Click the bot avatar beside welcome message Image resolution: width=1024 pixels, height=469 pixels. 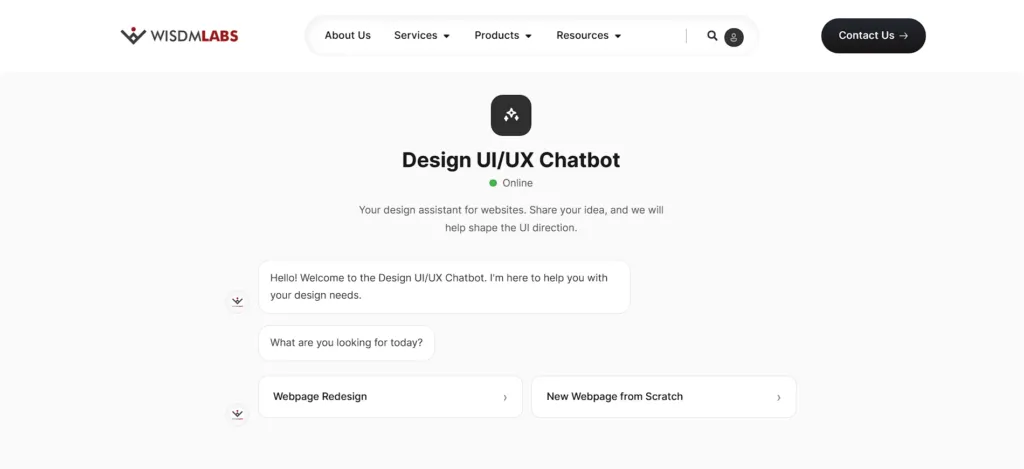pos(237,301)
